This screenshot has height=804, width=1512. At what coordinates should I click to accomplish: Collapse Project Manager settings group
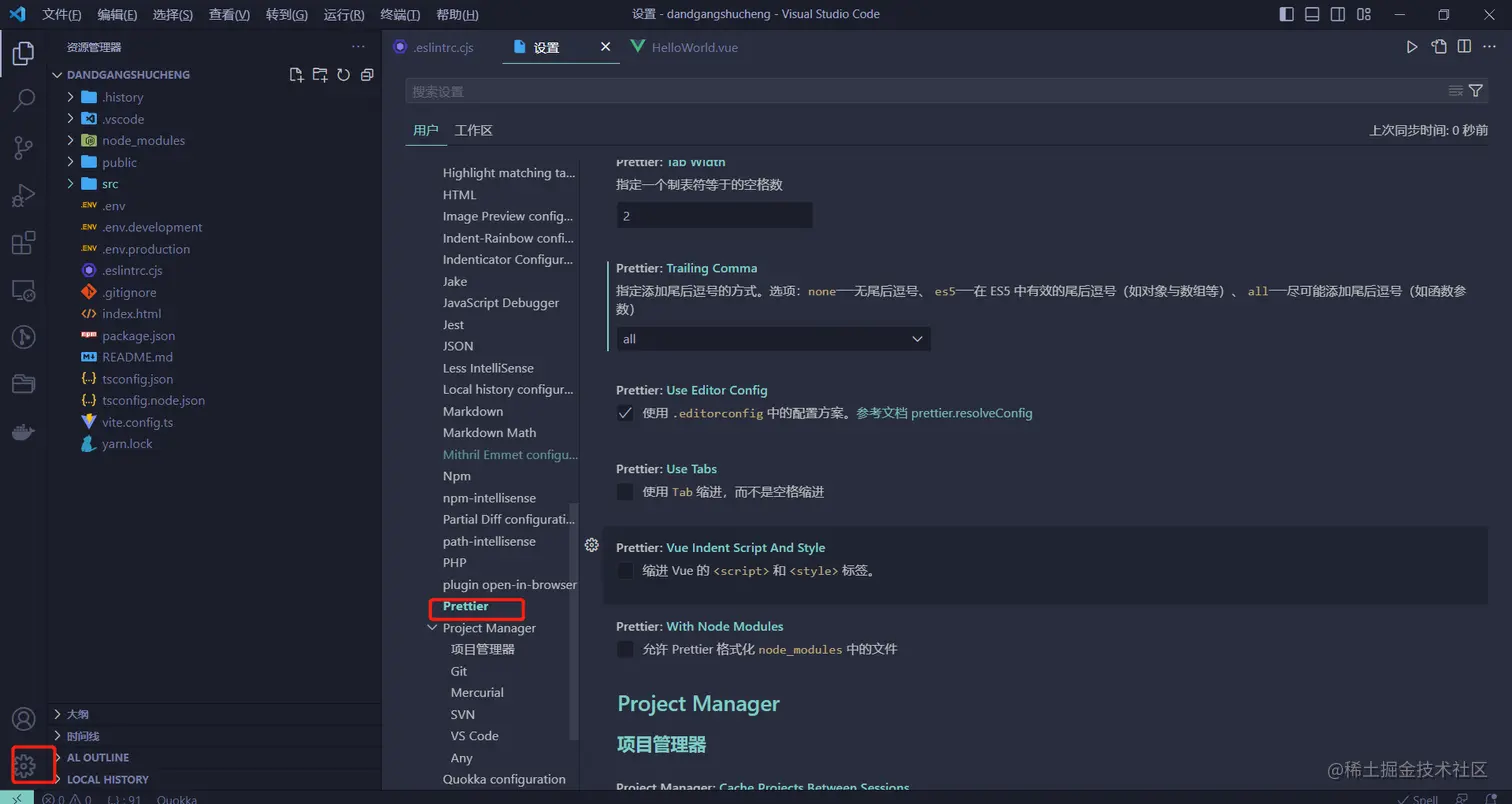point(432,628)
